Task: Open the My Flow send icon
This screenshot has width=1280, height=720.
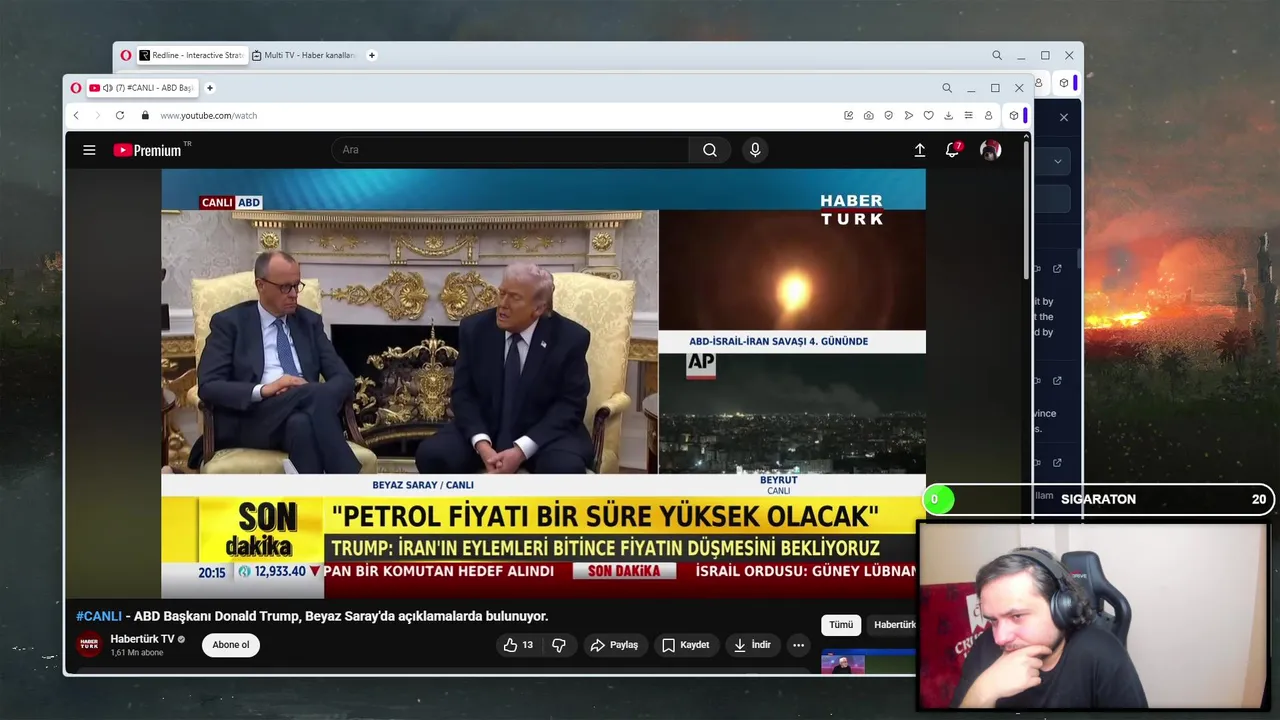Action: tap(908, 116)
